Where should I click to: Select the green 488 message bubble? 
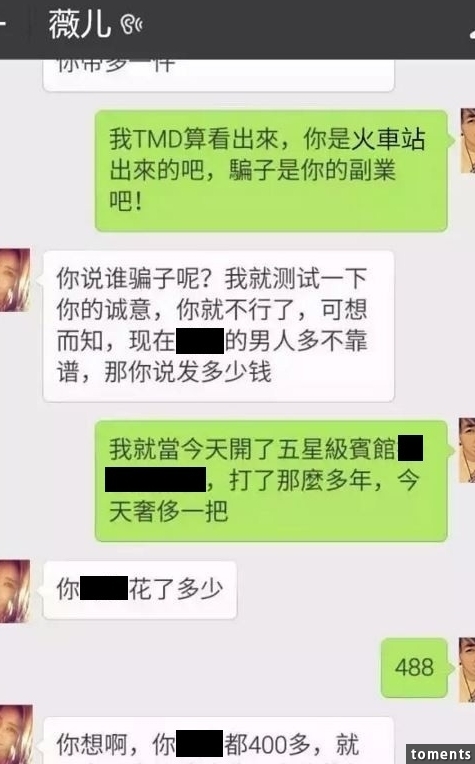414,668
